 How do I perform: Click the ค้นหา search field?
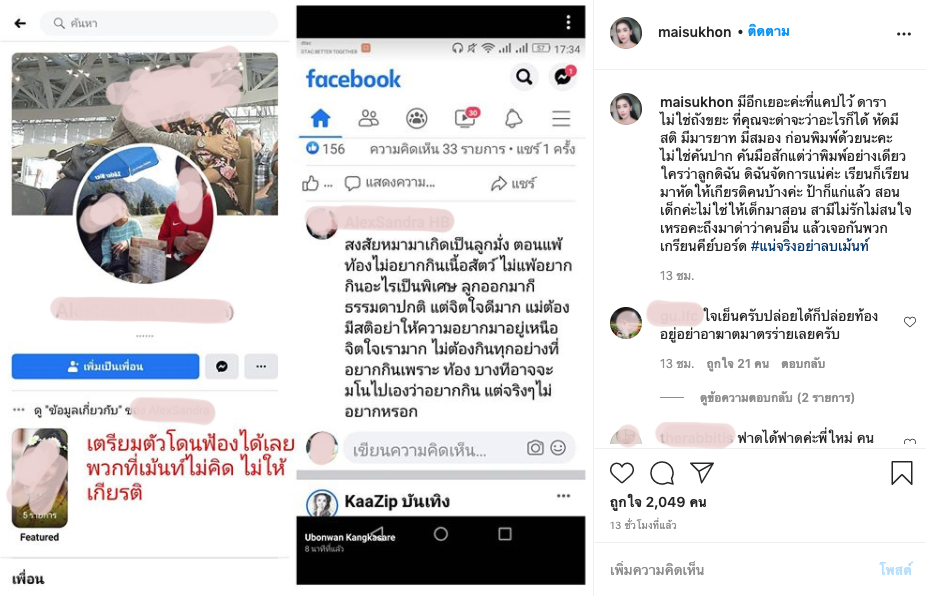point(158,23)
